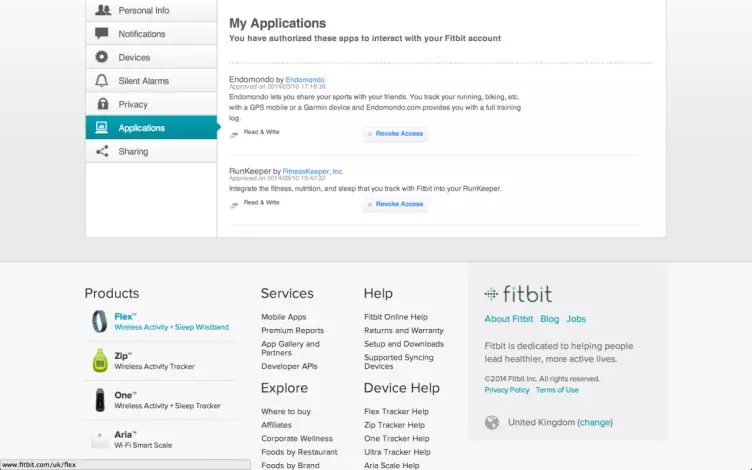Viewport: 752px width, 470px height.
Task: Click the Privacy padlock icon
Action: point(102,104)
